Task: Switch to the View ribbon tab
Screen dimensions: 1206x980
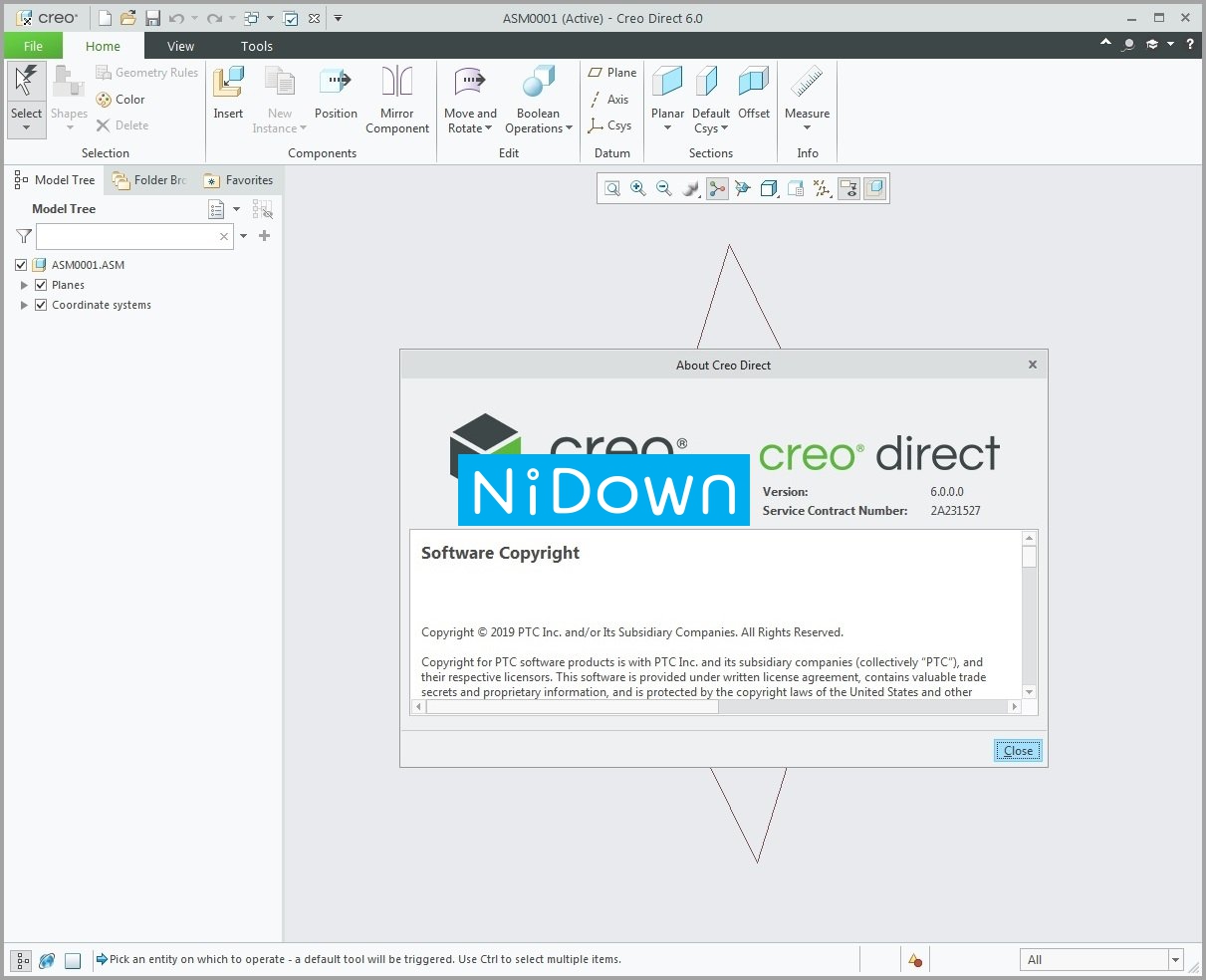Action: (x=180, y=46)
